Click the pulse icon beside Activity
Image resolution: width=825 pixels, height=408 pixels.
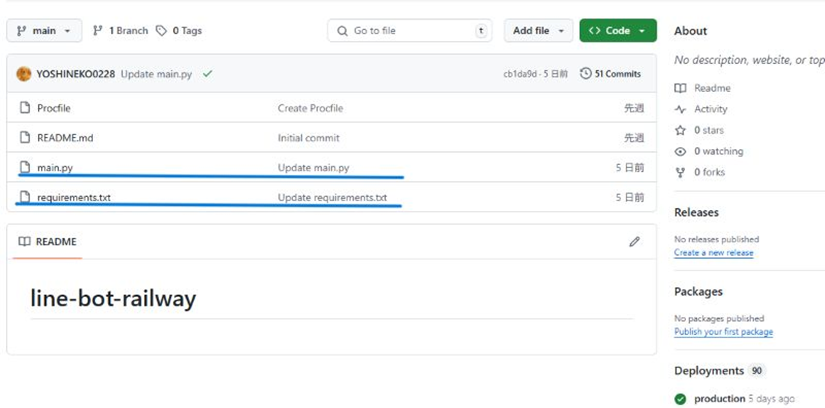coord(680,109)
